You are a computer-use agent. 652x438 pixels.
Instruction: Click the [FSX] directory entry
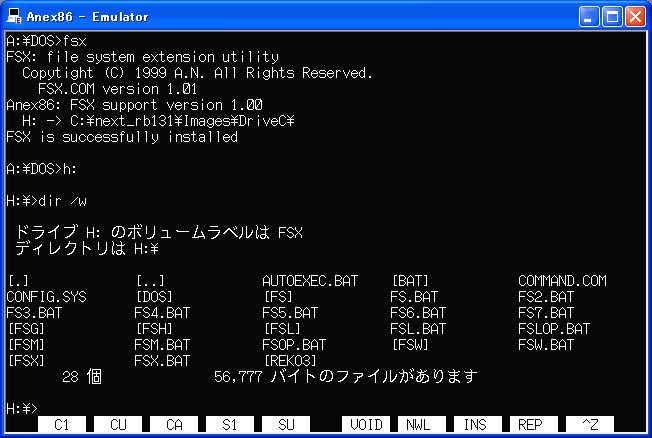(26, 361)
